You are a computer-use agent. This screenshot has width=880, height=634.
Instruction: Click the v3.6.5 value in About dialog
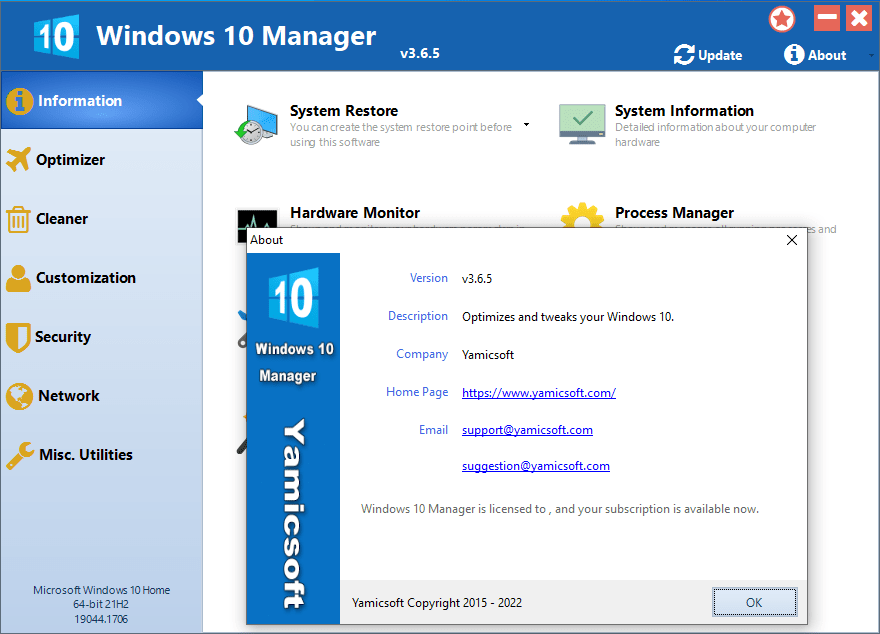[477, 279]
